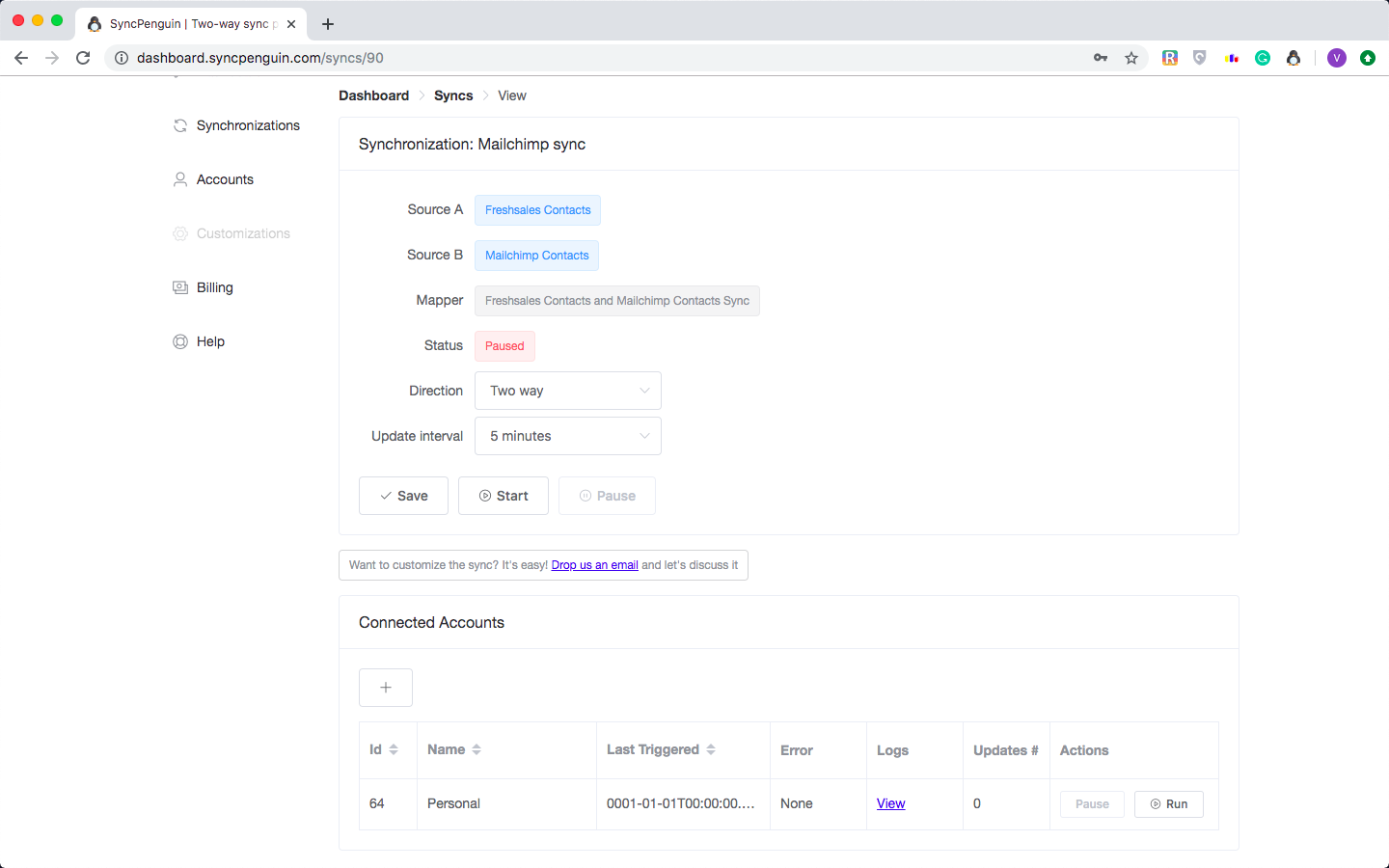This screenshot has height=868, width=1389.
Task: Open the orange R browser extension
Action: pos(1170,58)
